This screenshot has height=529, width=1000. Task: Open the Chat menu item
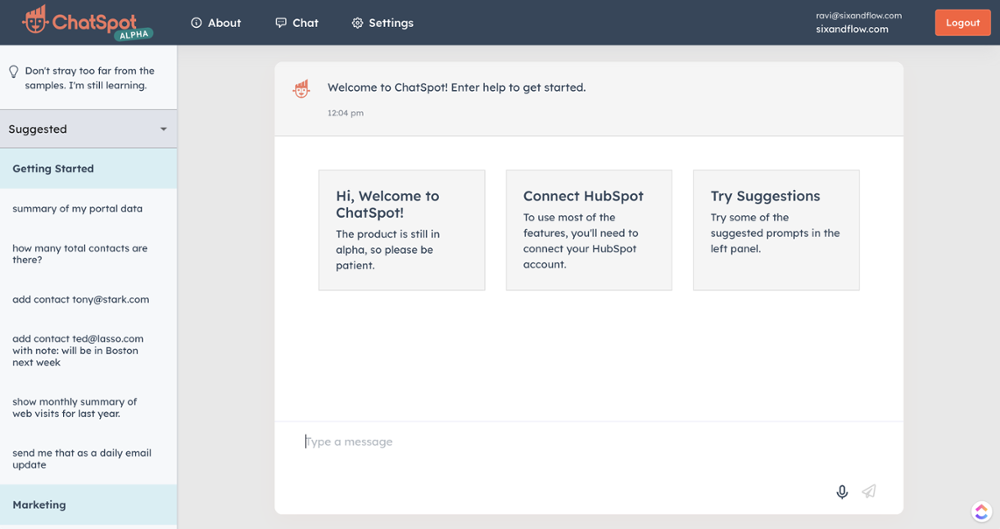(297, 23)
